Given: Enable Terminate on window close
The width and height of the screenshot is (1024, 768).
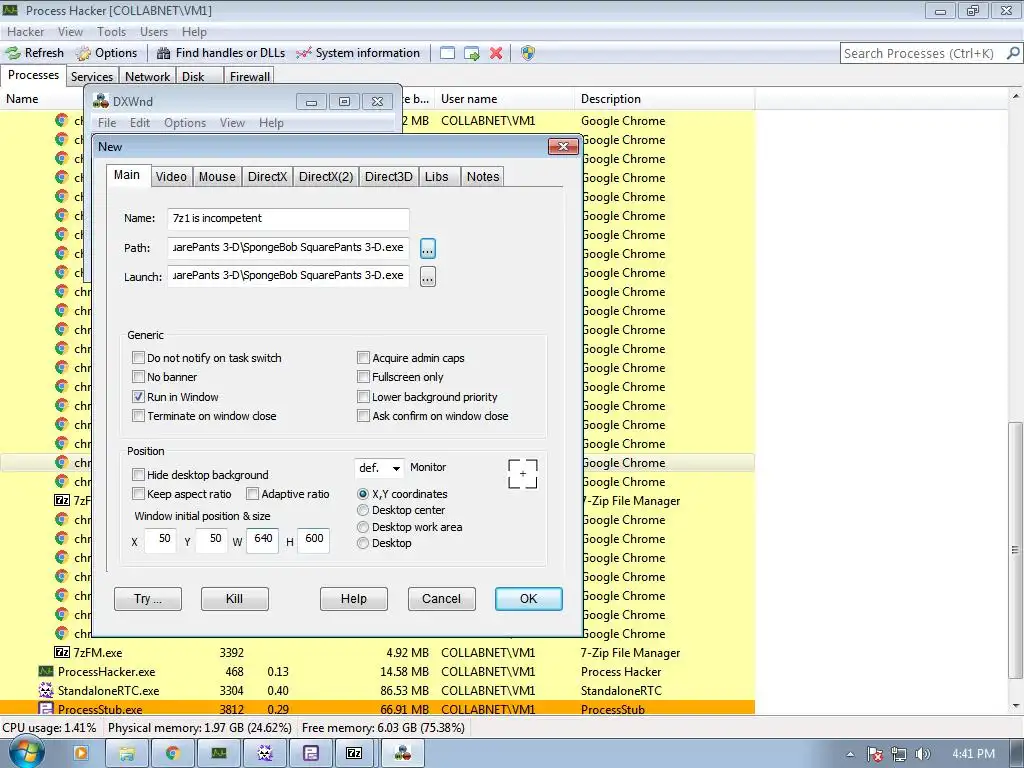Looking at the screenshot, I should (138, 415).
